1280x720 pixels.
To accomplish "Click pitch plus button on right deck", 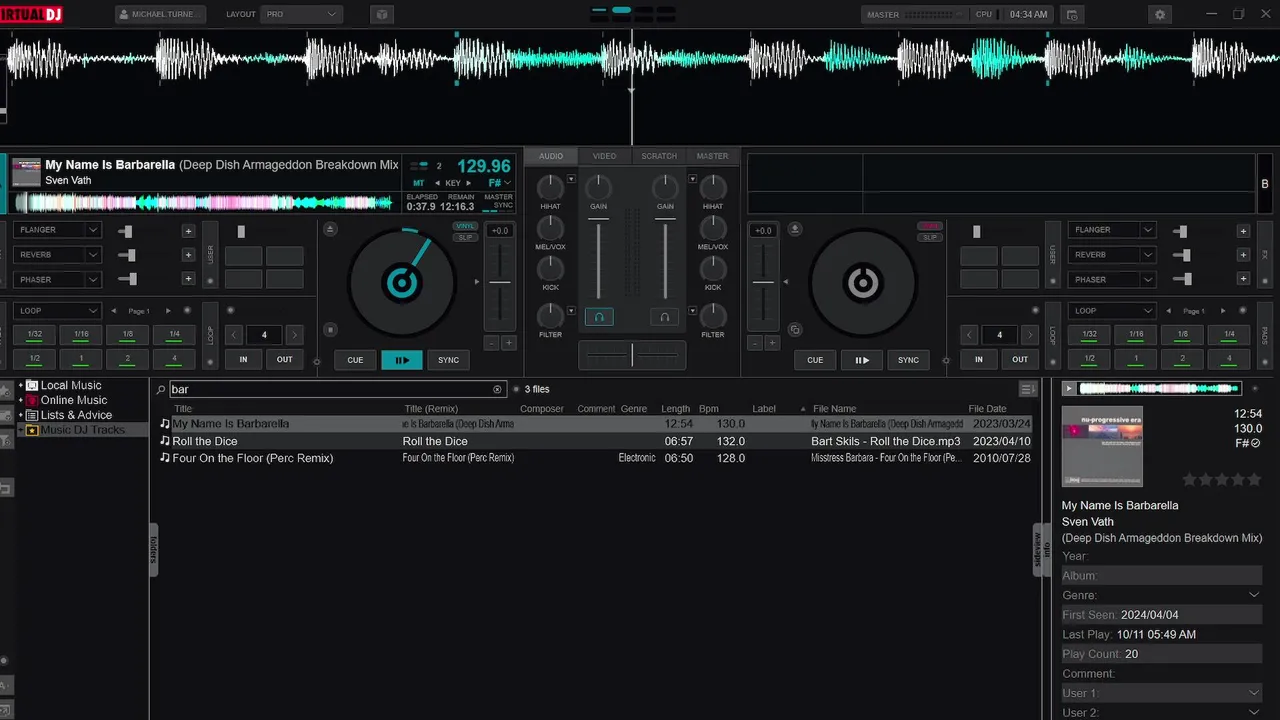I will pos(772,343).
